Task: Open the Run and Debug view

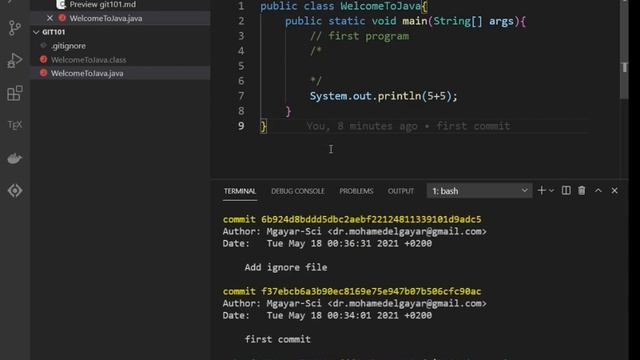Action: (x=15, y=60)
